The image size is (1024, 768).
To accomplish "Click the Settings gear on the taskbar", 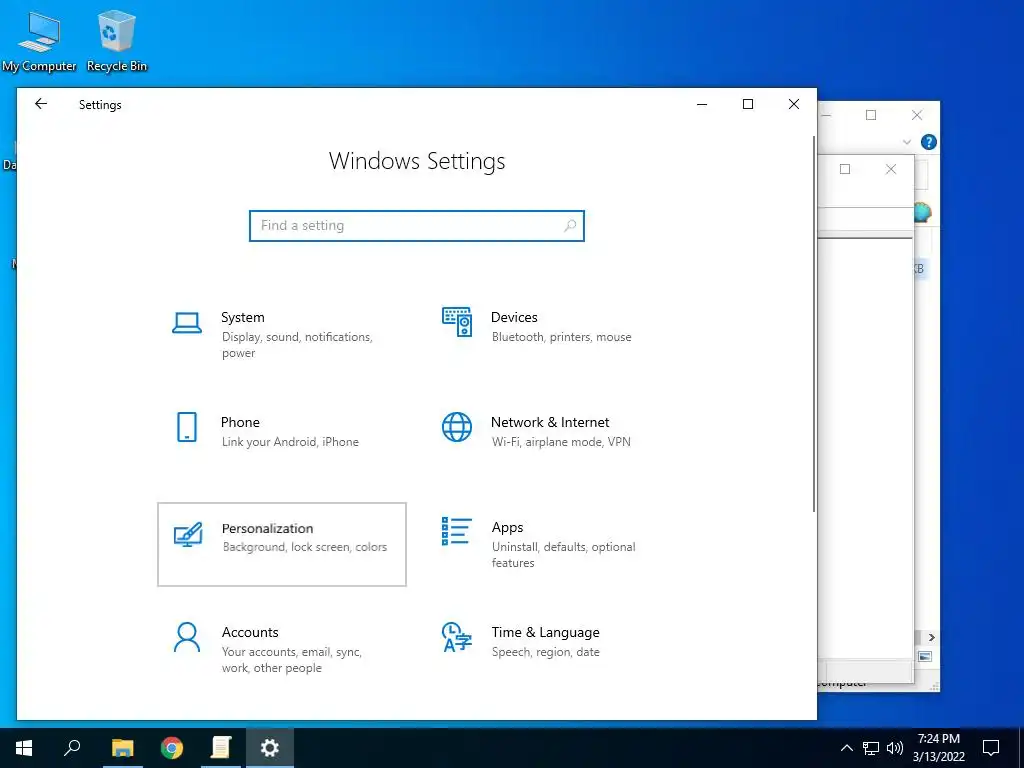I will coord(270,748).
